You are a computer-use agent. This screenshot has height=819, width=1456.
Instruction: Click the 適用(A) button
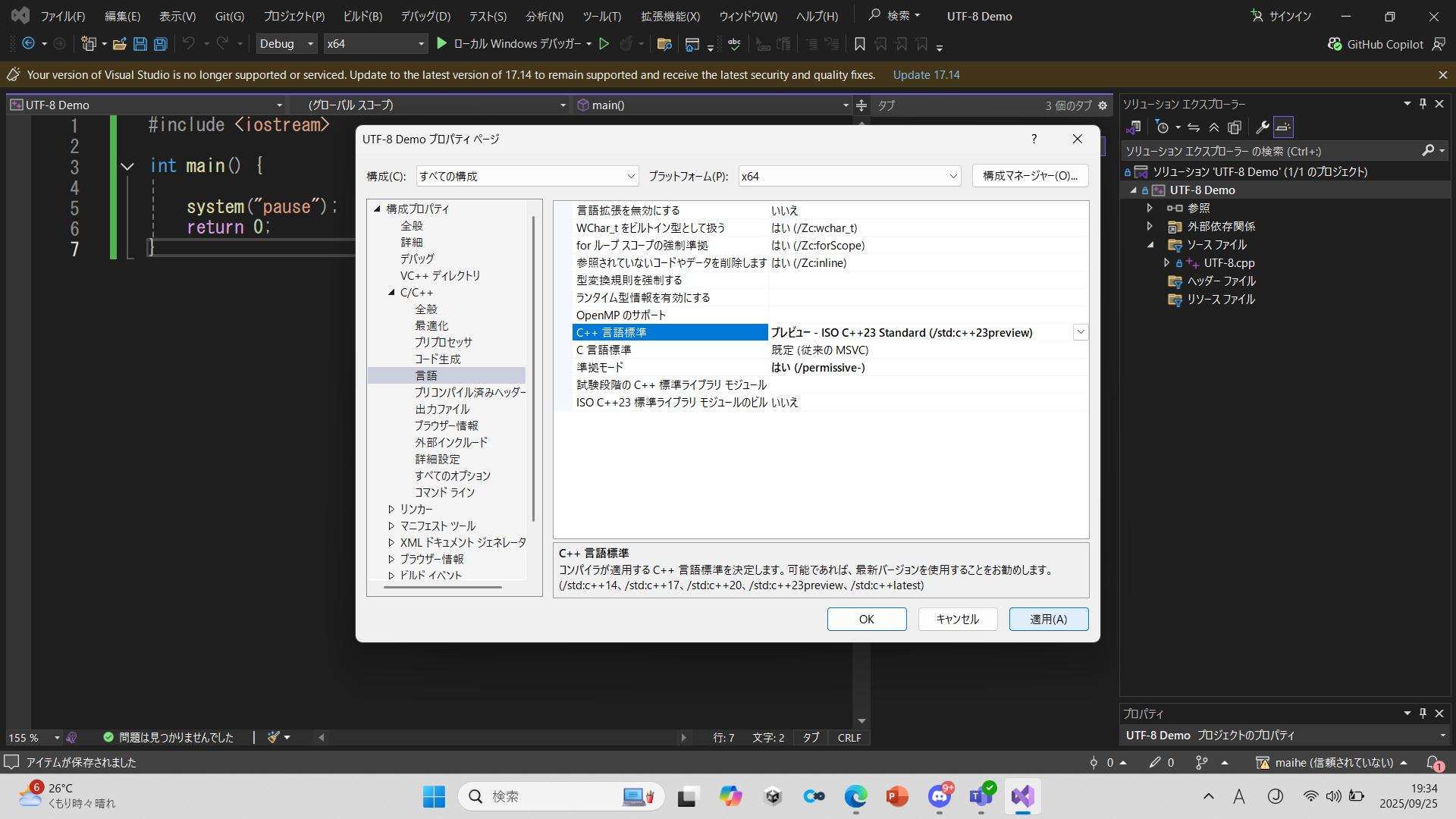coord(1048,619)
